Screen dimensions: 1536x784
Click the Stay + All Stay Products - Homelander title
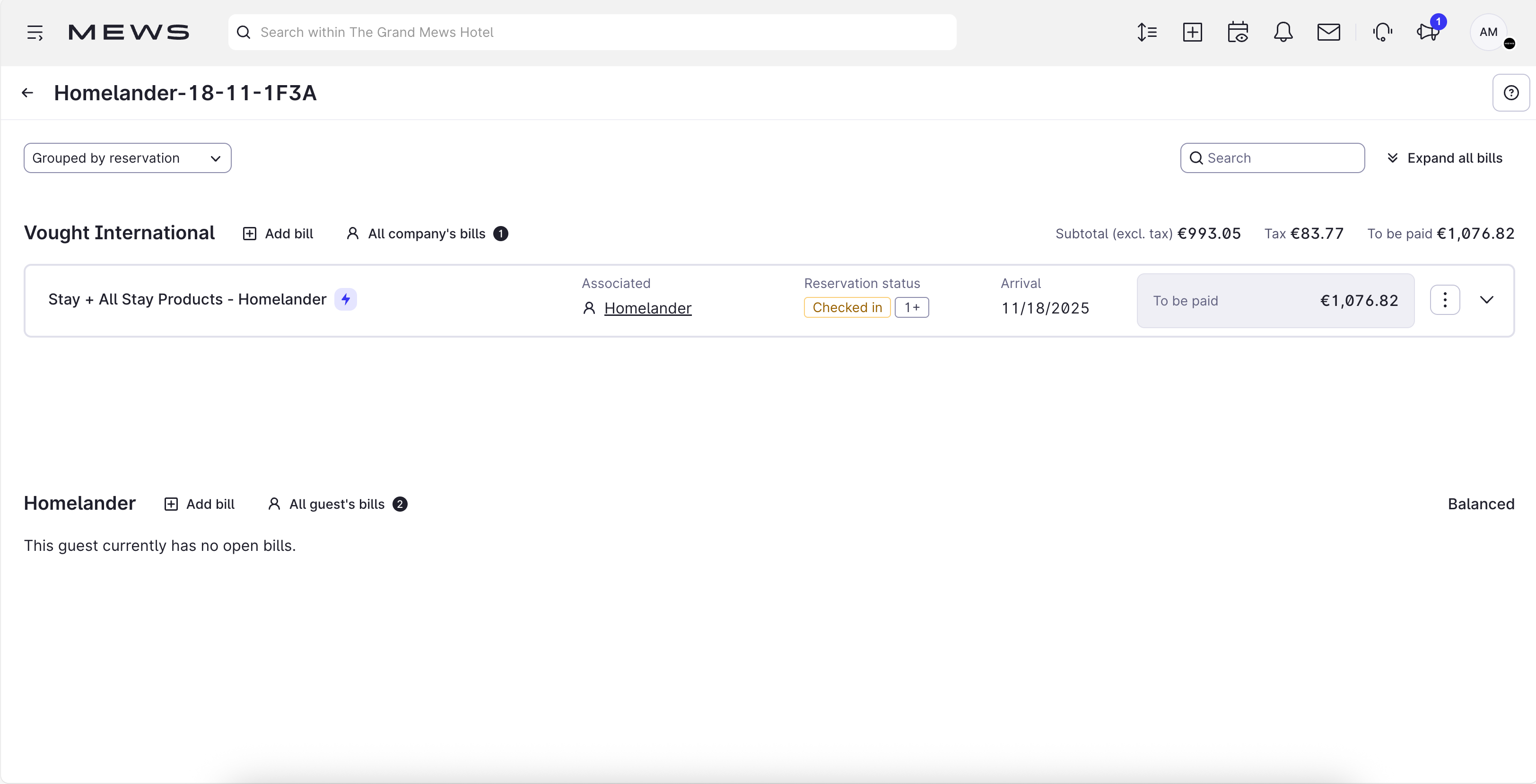tap(187, 299)
